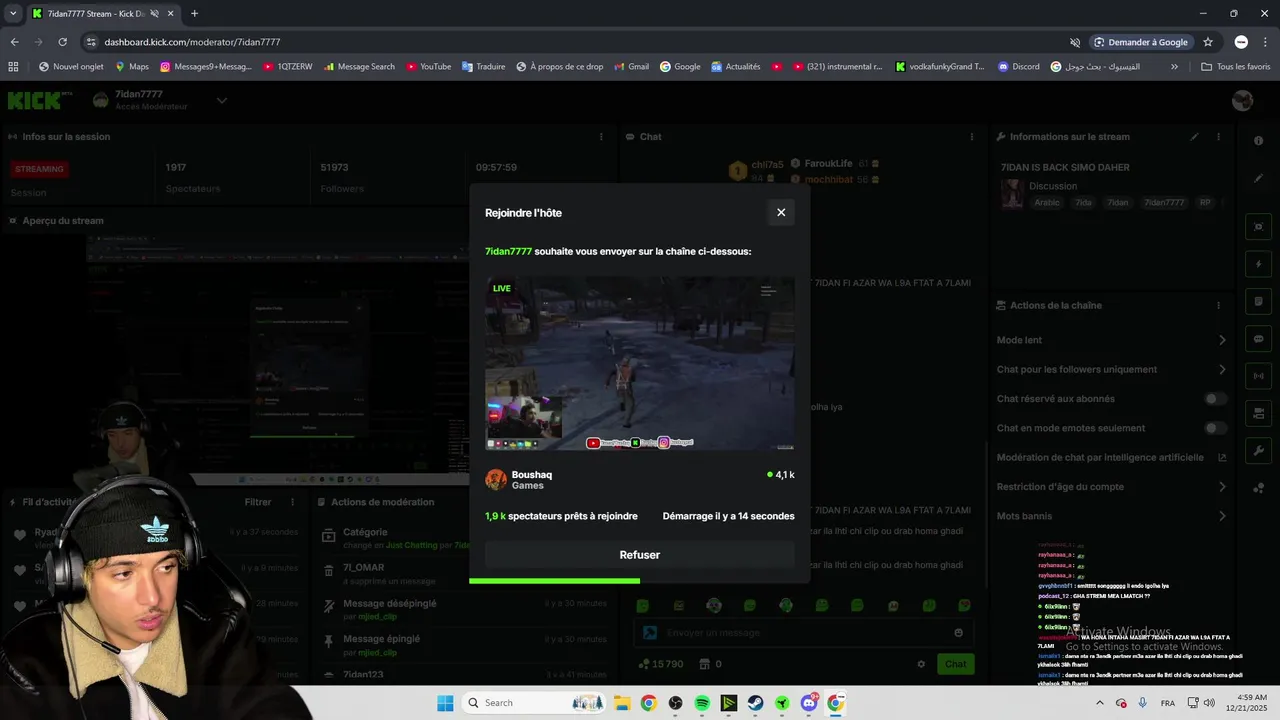Image resolution: width=1280 pixels, height=720 pixels.
Task: Open the Message Search bookmark
Action: pos(359,67)
